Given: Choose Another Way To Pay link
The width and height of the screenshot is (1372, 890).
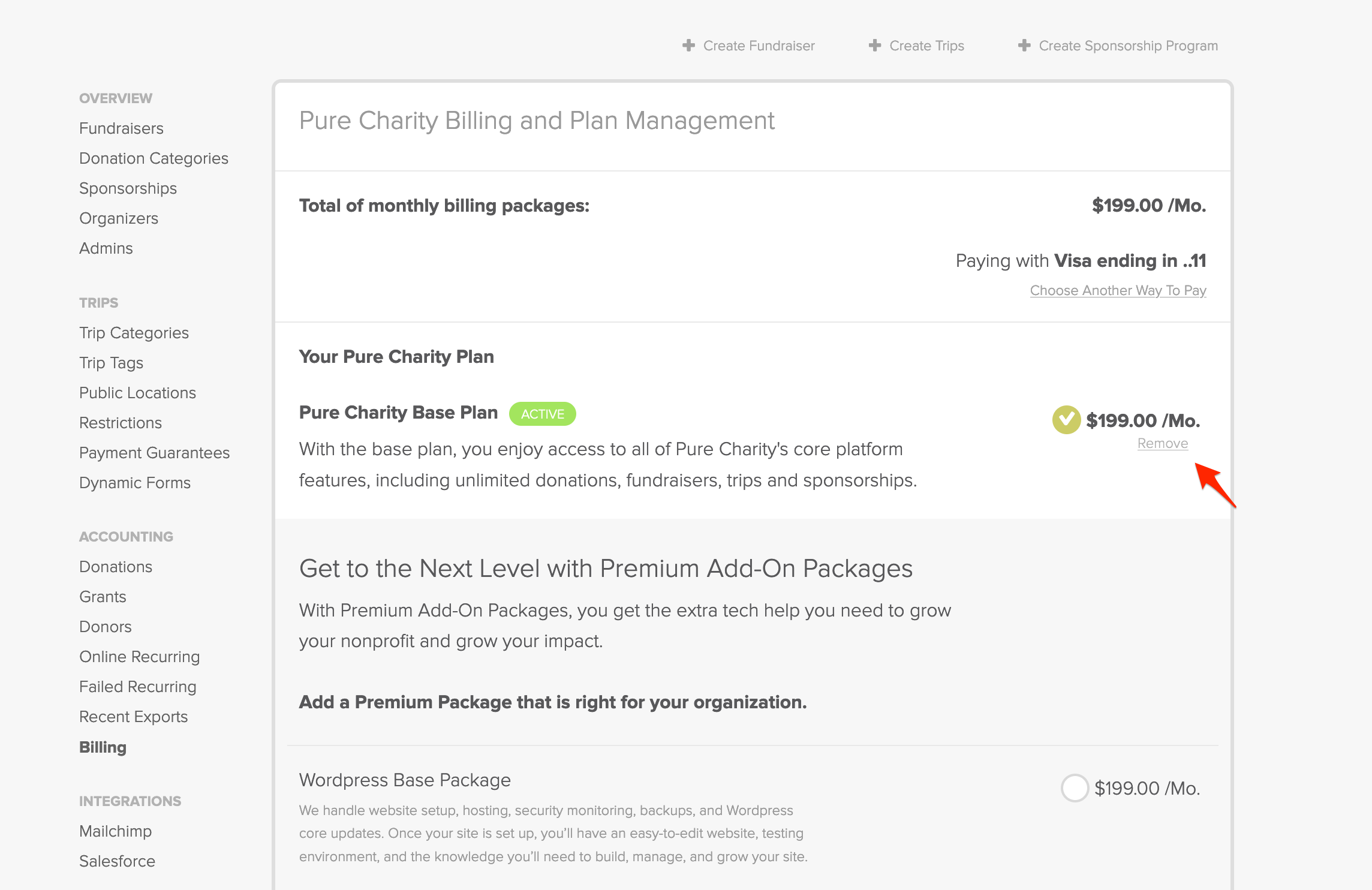Looking at the screenshot, I should (x=1118, y=290).
